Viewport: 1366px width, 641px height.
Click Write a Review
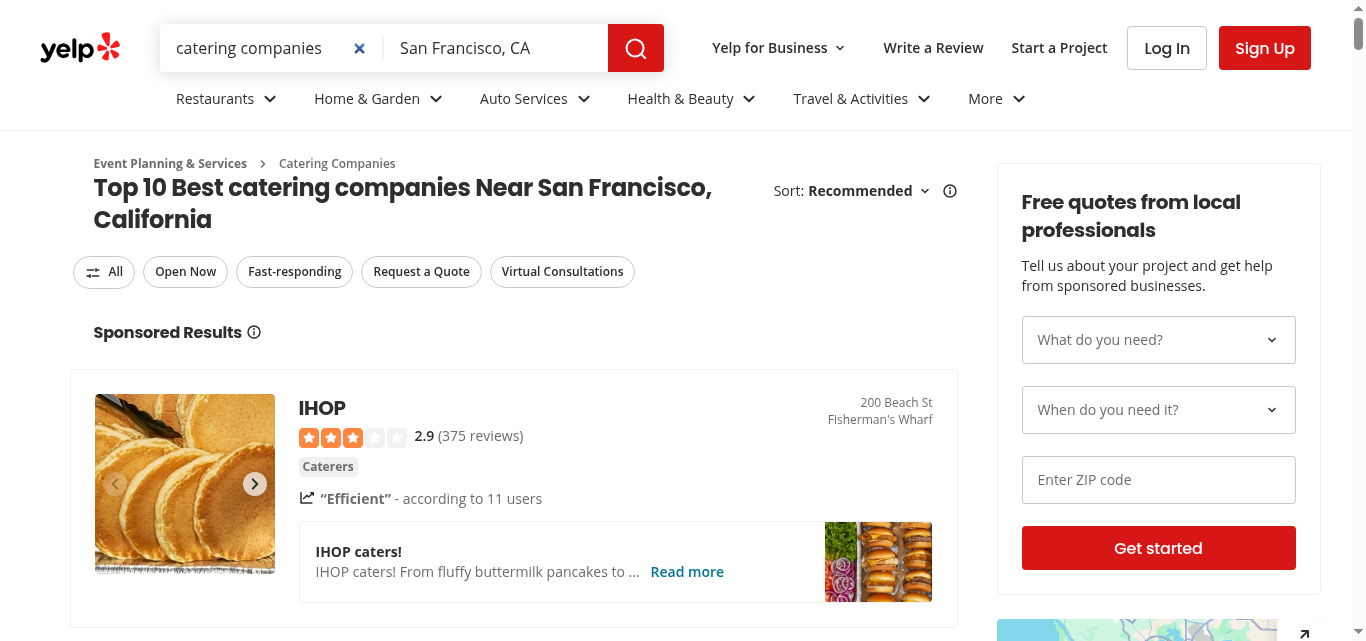933,48
